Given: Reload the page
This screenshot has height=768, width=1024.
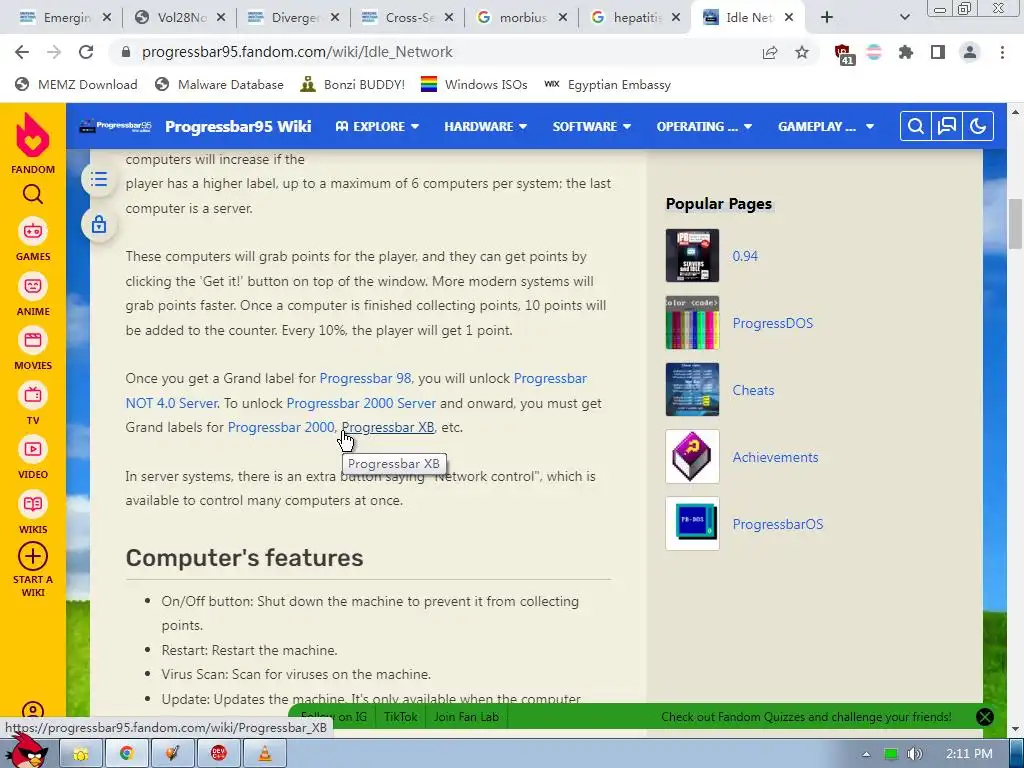Looking at the screenshot, I should 86,52.
